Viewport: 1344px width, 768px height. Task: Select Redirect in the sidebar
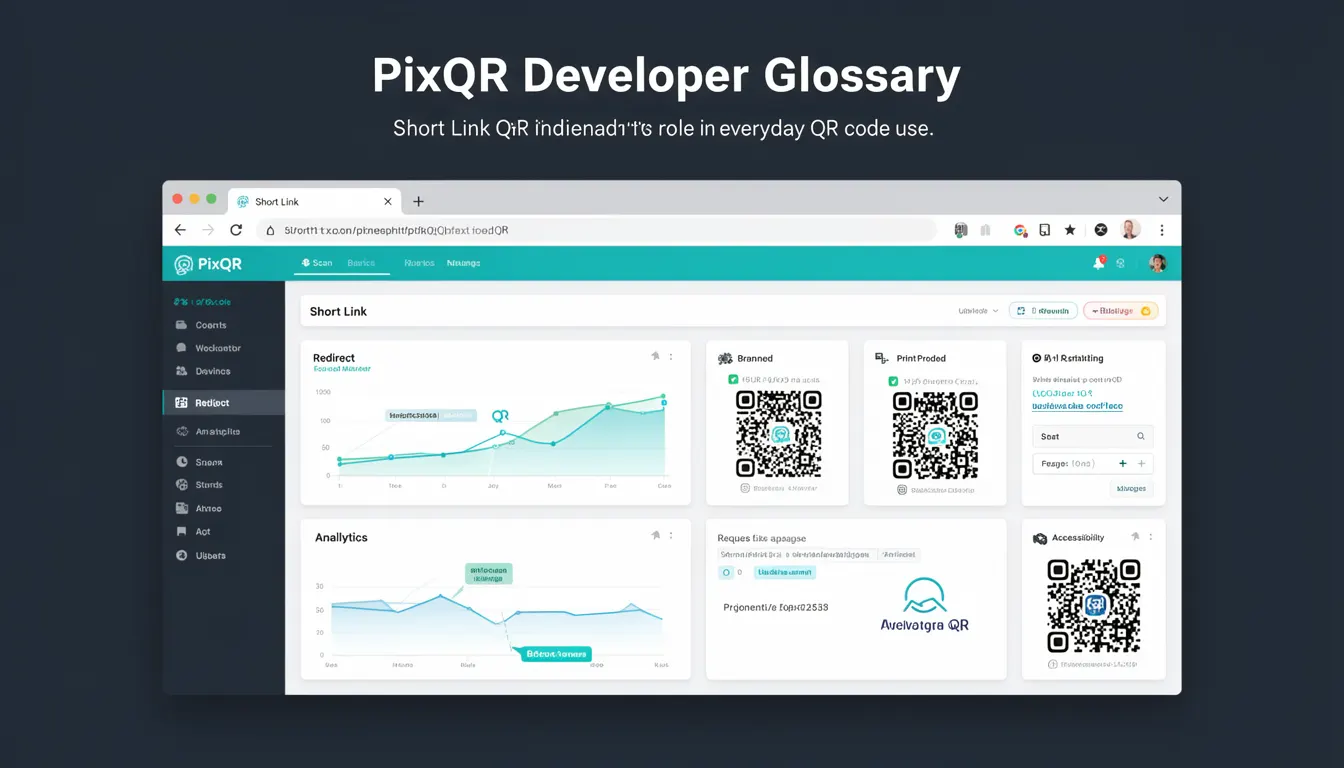pyautogui.click(x=224, y=403)
